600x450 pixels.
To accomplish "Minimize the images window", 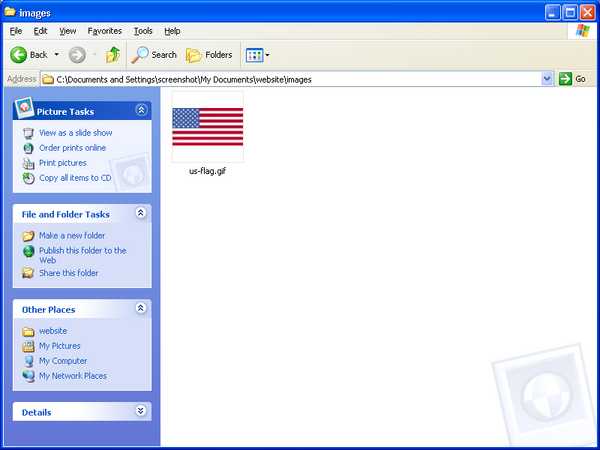I will point(552,13).
